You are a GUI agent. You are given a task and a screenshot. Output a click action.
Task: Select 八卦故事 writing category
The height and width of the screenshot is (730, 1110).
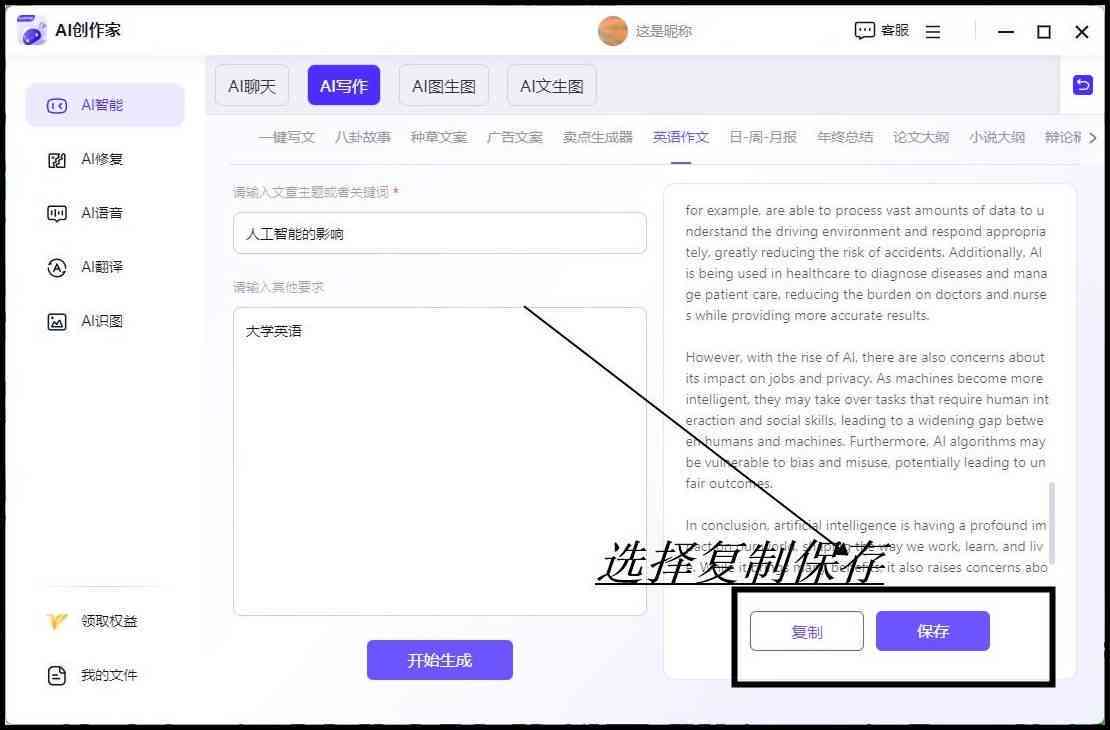[x=363, y=137]
